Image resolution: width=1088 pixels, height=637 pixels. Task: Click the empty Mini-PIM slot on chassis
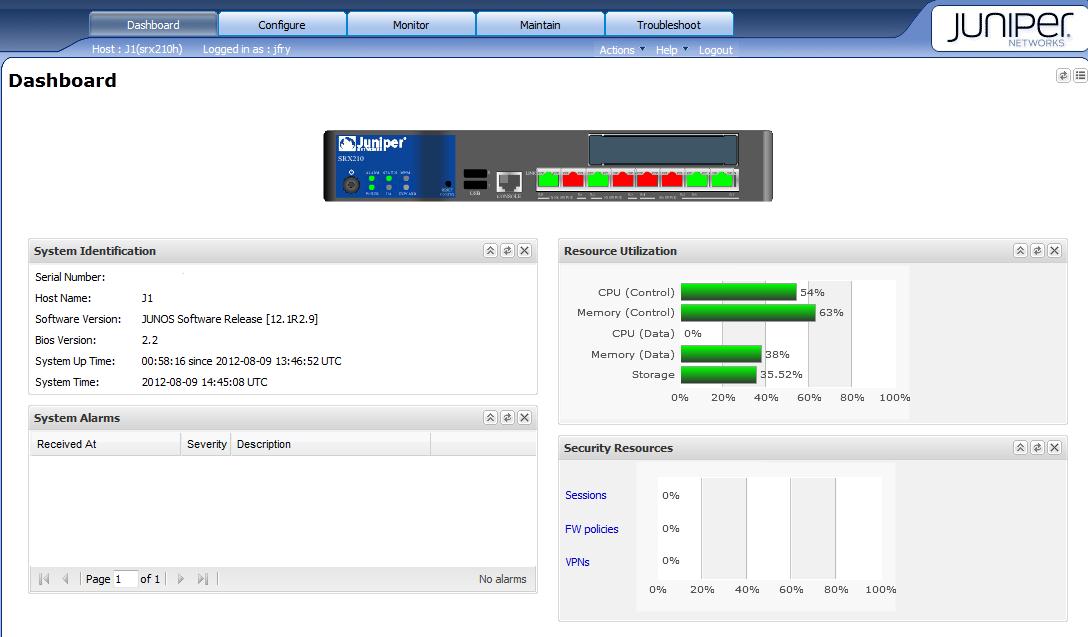pos(663,149)
